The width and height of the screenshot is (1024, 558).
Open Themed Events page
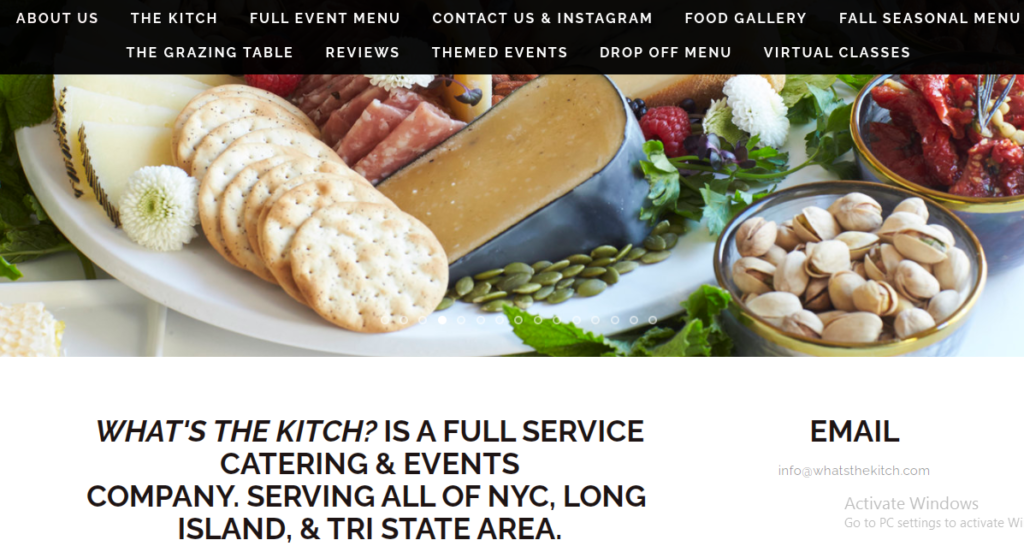click(x=500, y=52)
